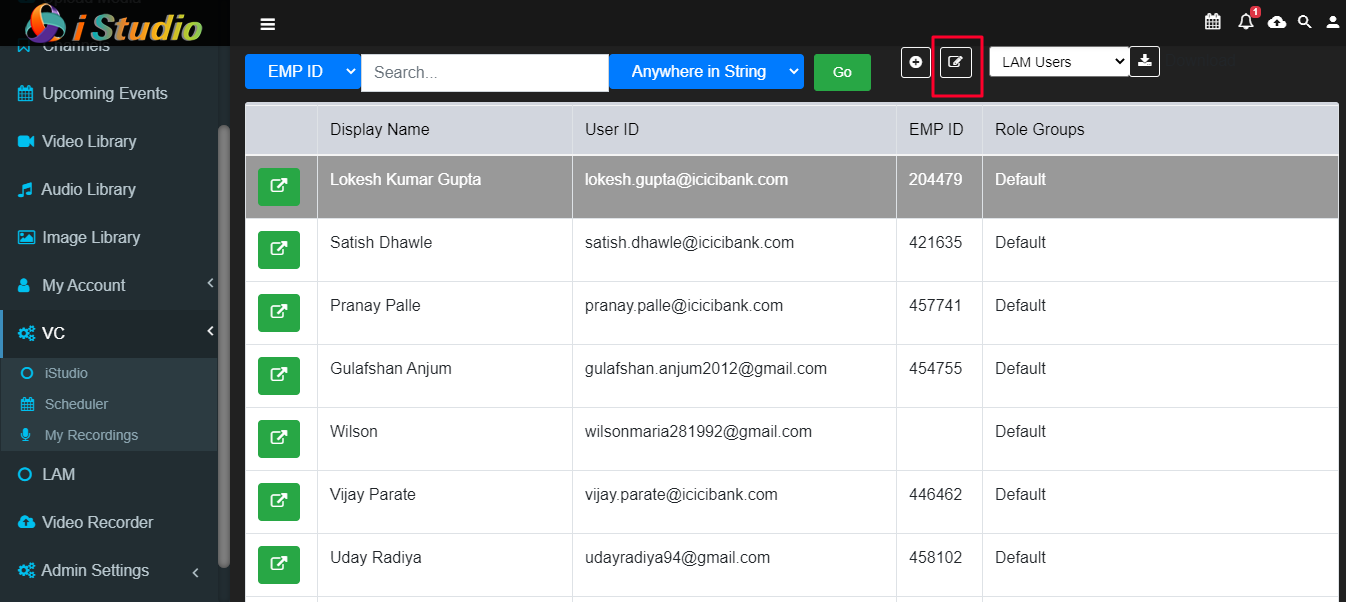The height and width of the screenshot is (602, 1346).
Task: Open the user profile icon
Action: 1333,22
